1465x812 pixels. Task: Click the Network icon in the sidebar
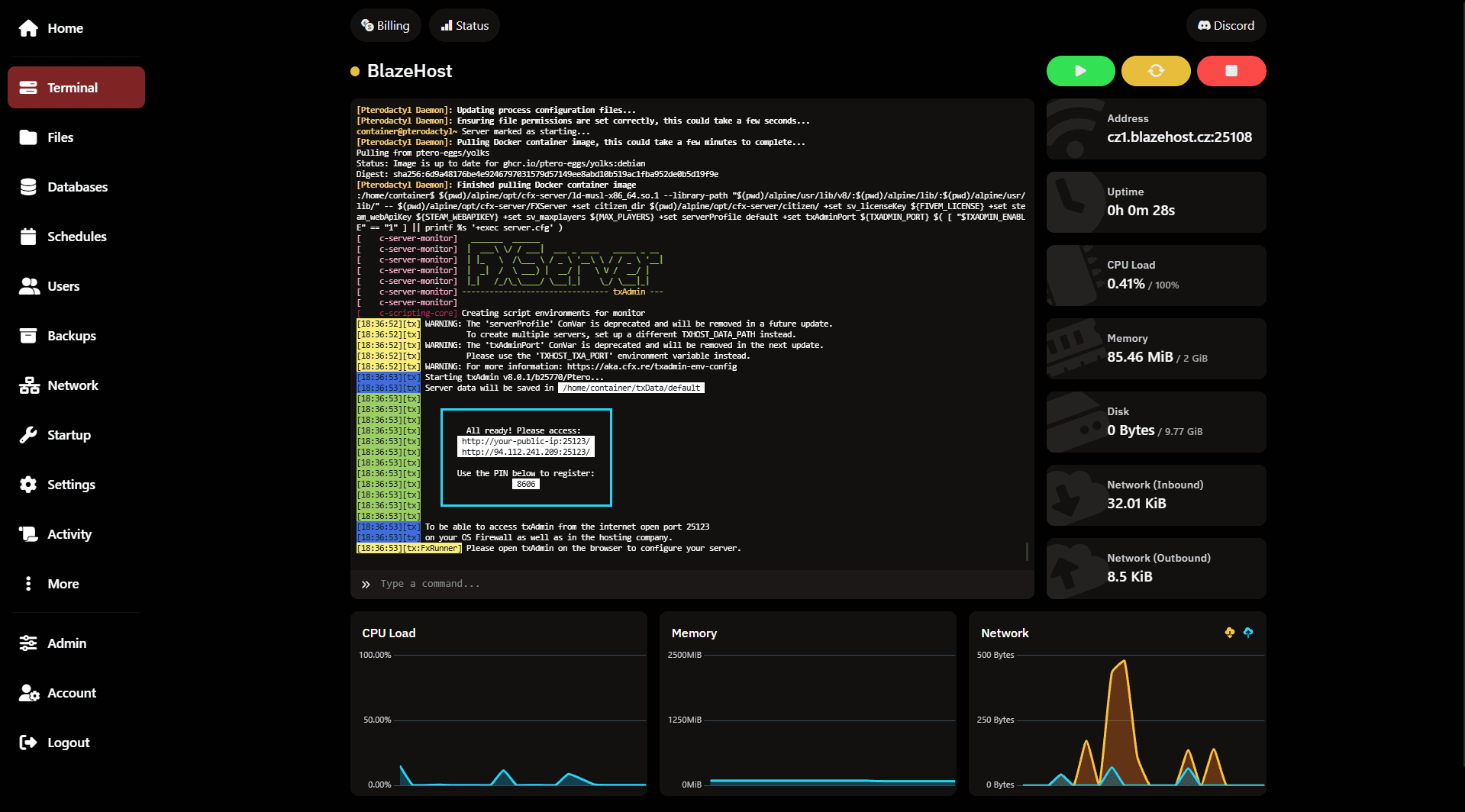tap(29, 385)
